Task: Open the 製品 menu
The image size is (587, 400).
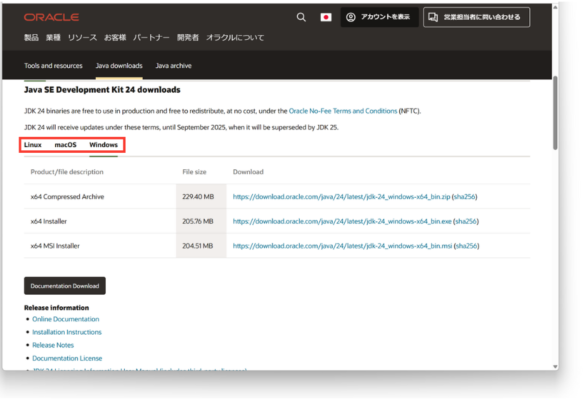Action: [x=31, y=37]
